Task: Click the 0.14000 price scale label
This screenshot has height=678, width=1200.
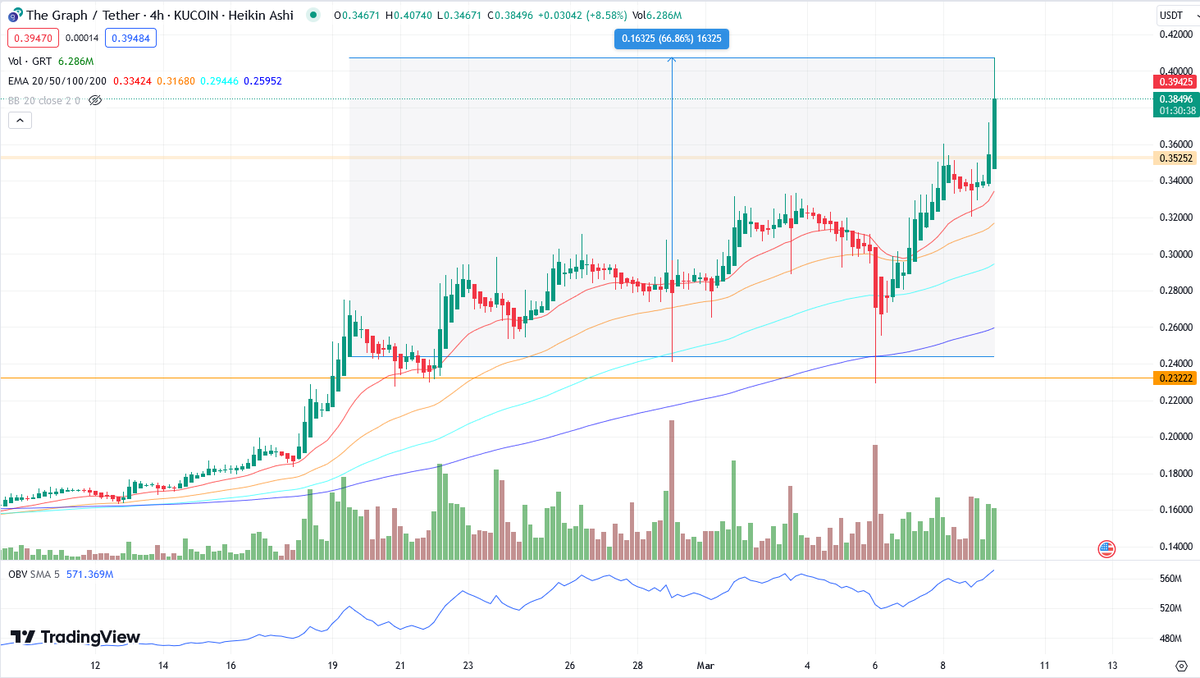Action: point(1176,547)
